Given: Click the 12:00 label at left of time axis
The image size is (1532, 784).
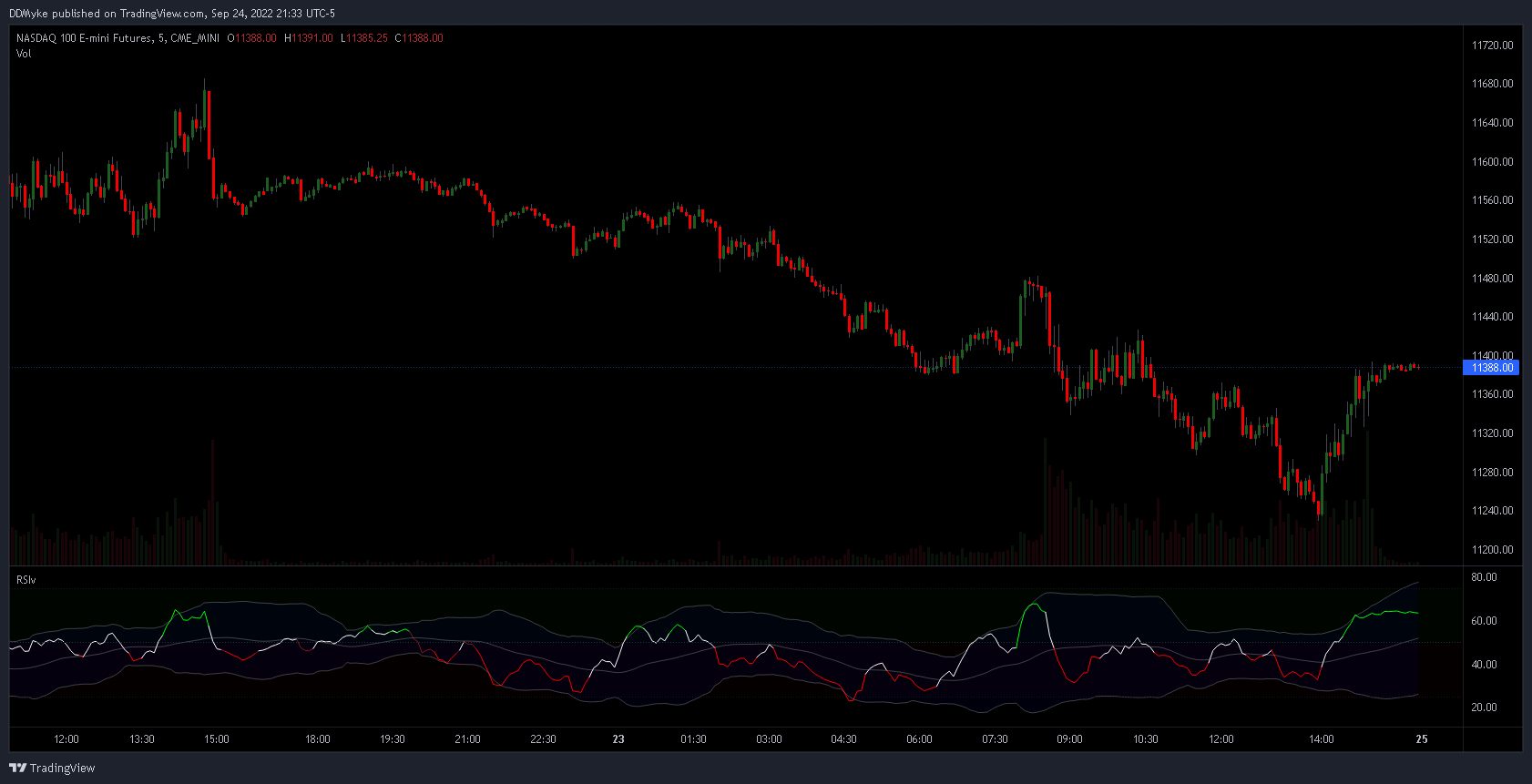Looking at the screenshot, I should coord(66,739).
